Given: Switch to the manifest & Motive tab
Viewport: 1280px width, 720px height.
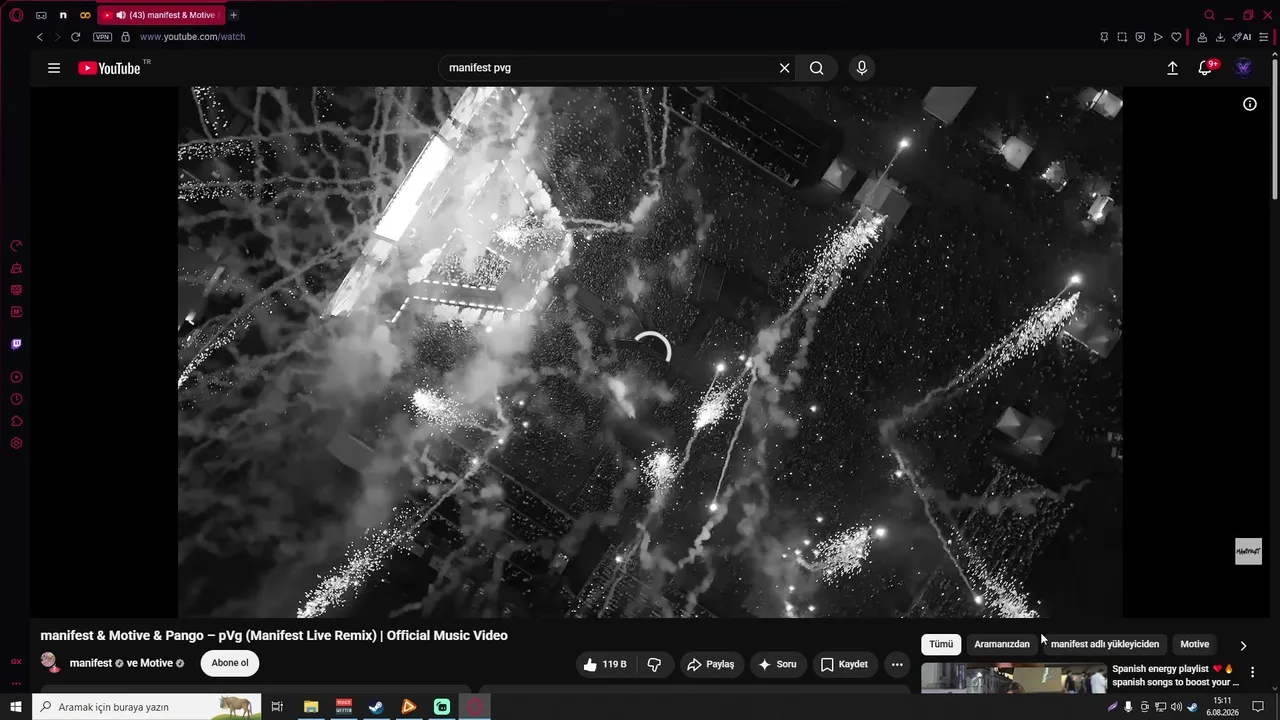Looking at the screenshot, I should pos(160,15).
